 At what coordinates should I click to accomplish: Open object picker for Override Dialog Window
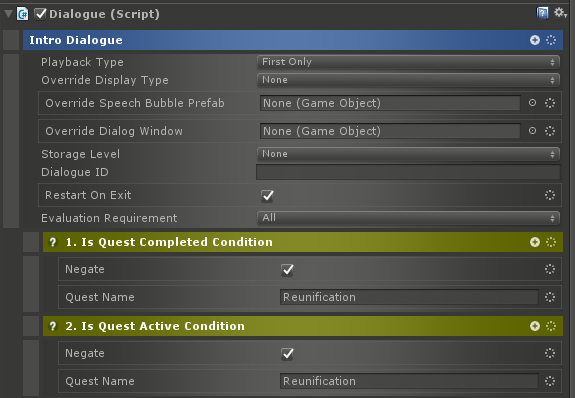[x=532, y=131]
